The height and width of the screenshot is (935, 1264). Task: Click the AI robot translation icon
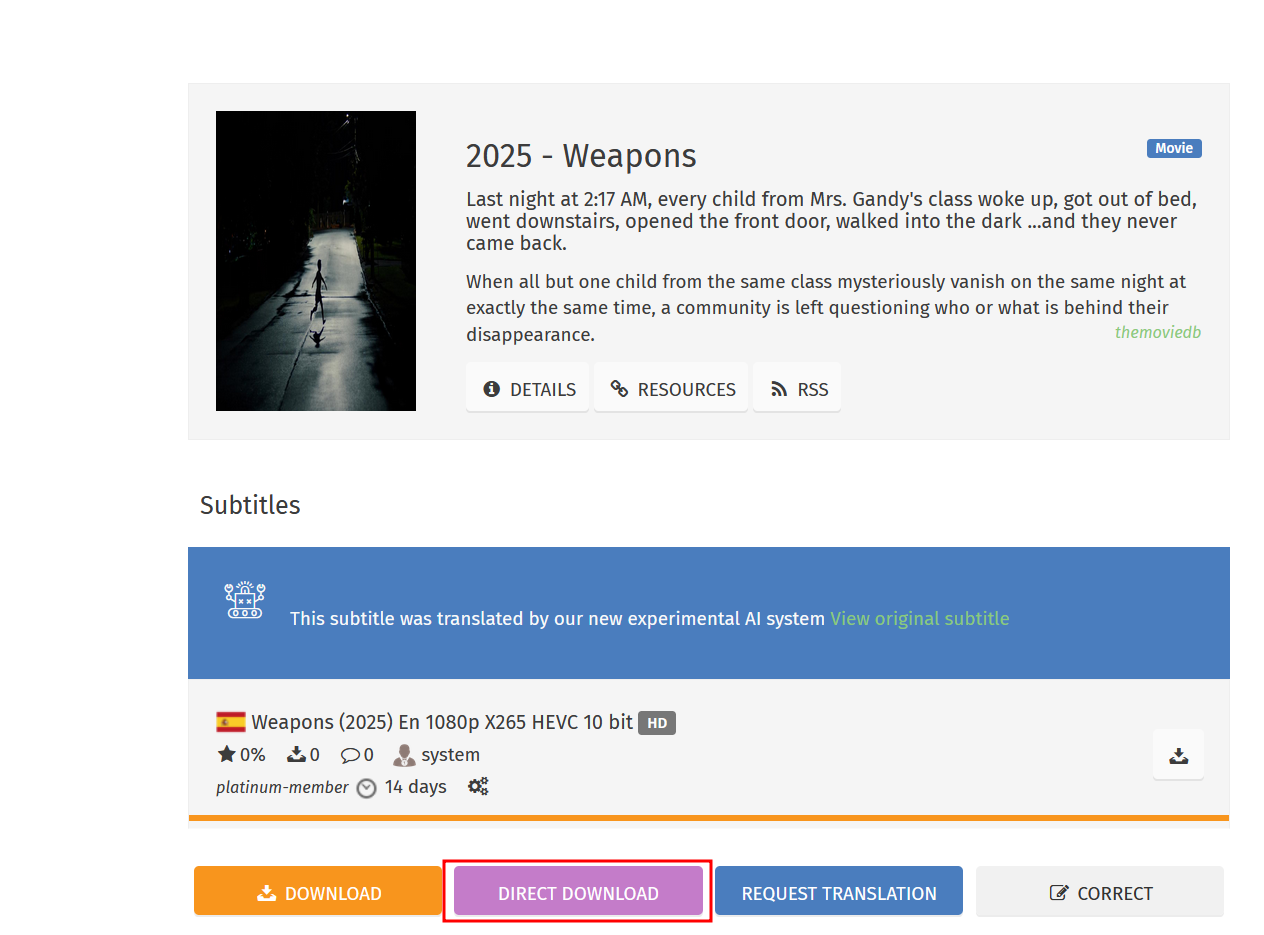[245, 600]
